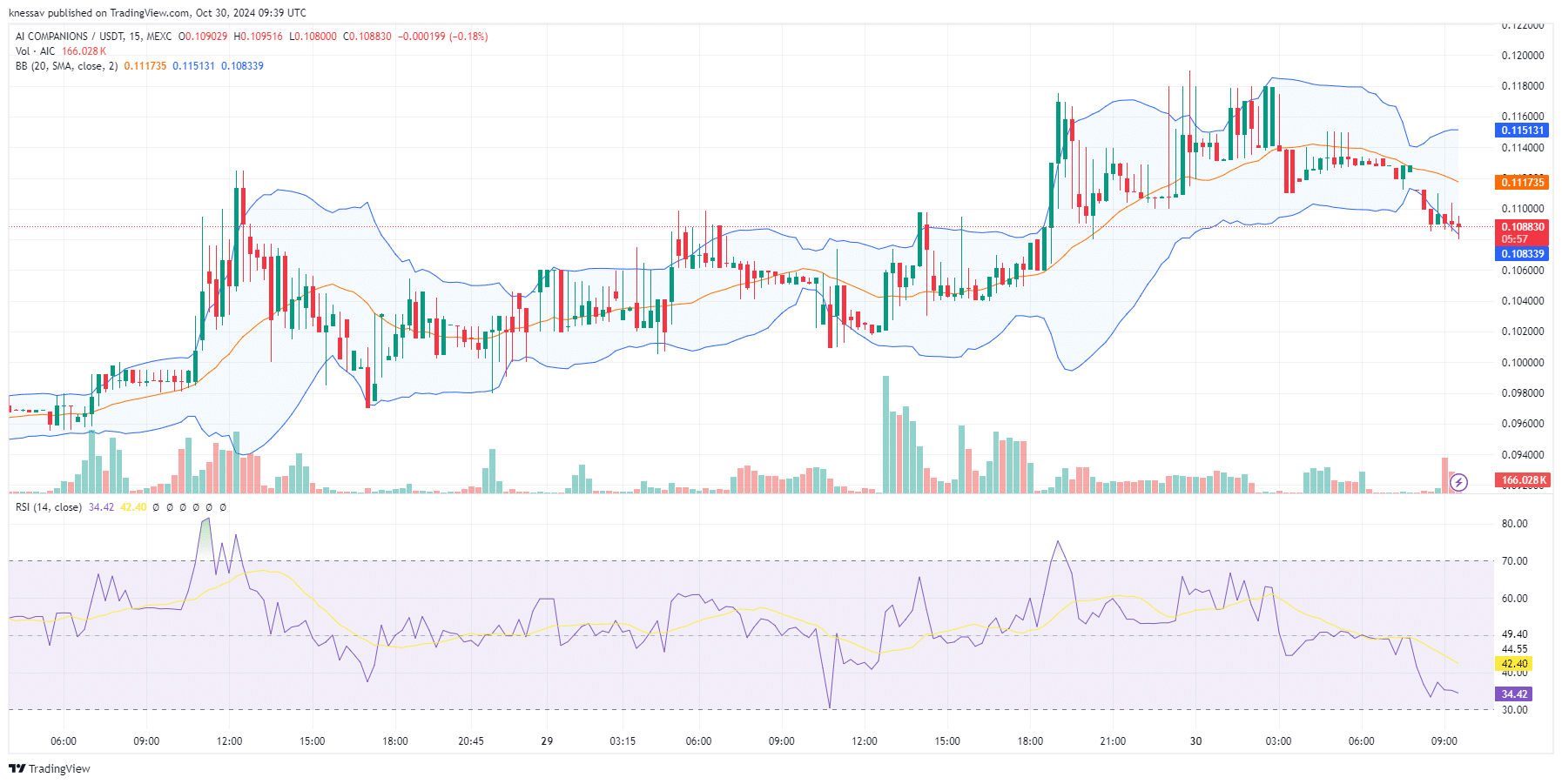Click the 03:00 time axis label
Screen dimensions: 1562x784
[x=1278, y=741]
